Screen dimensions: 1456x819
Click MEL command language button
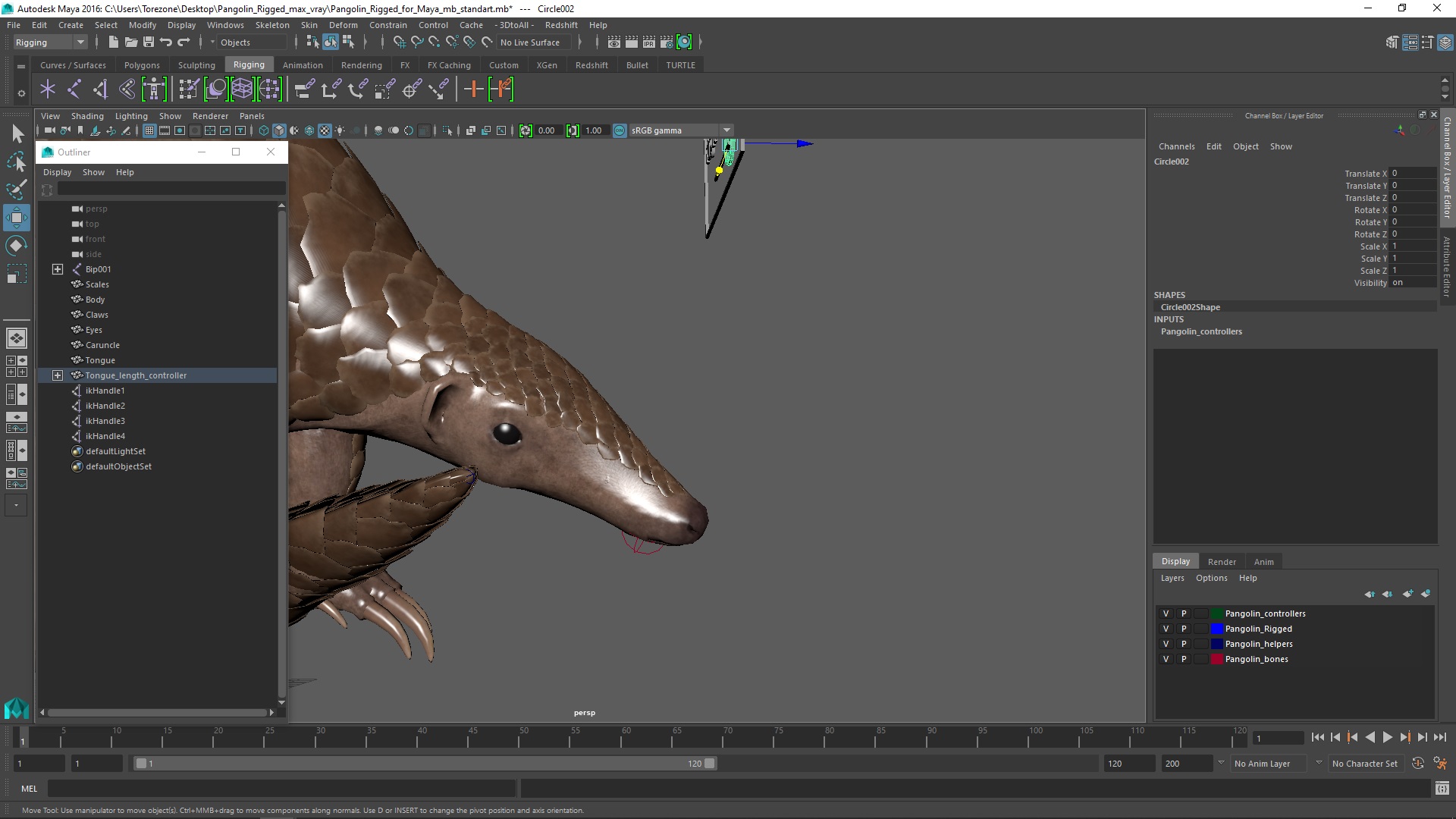pyautogui.click(x=29, y=789)
